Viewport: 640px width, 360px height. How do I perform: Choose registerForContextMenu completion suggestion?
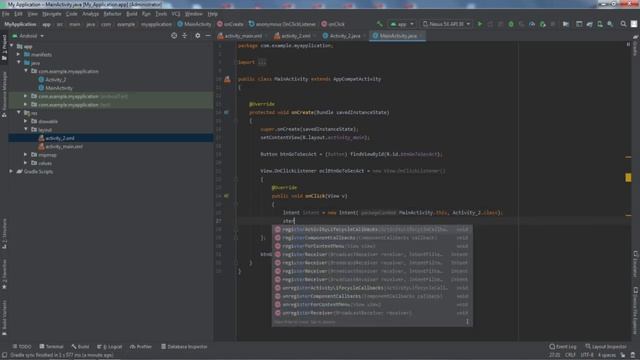(372, 246)
